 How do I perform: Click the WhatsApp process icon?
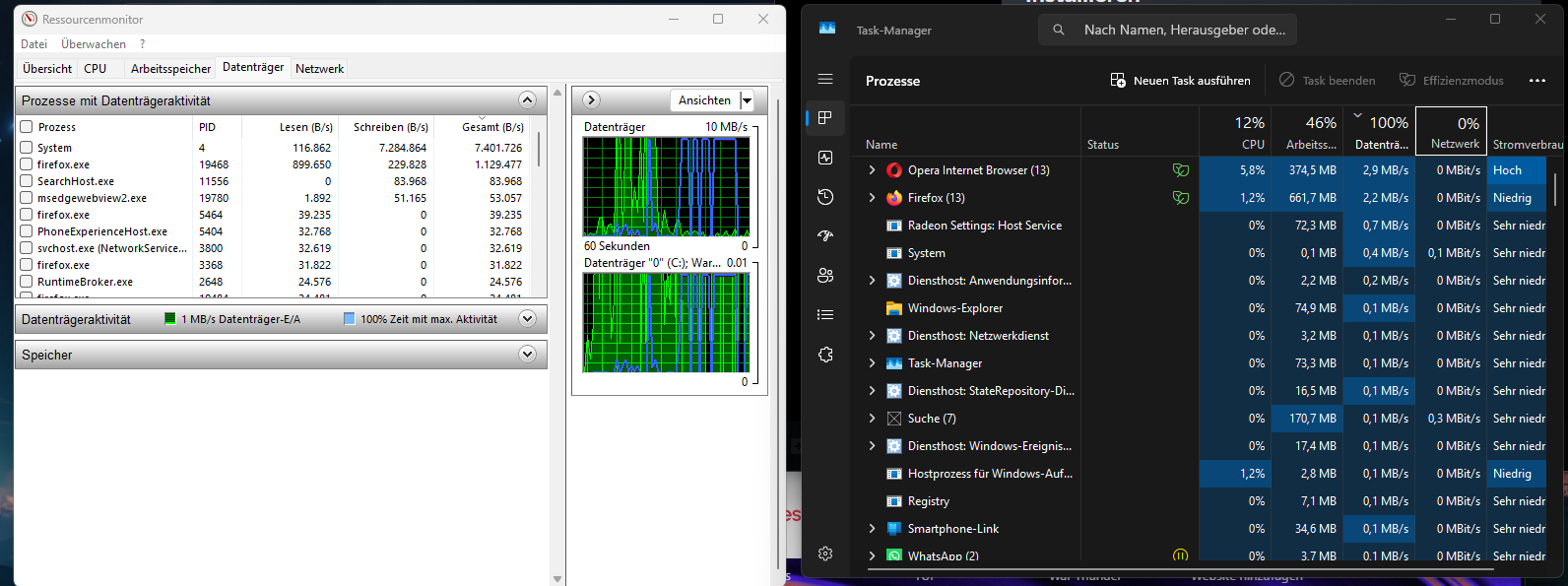[894, 556]
